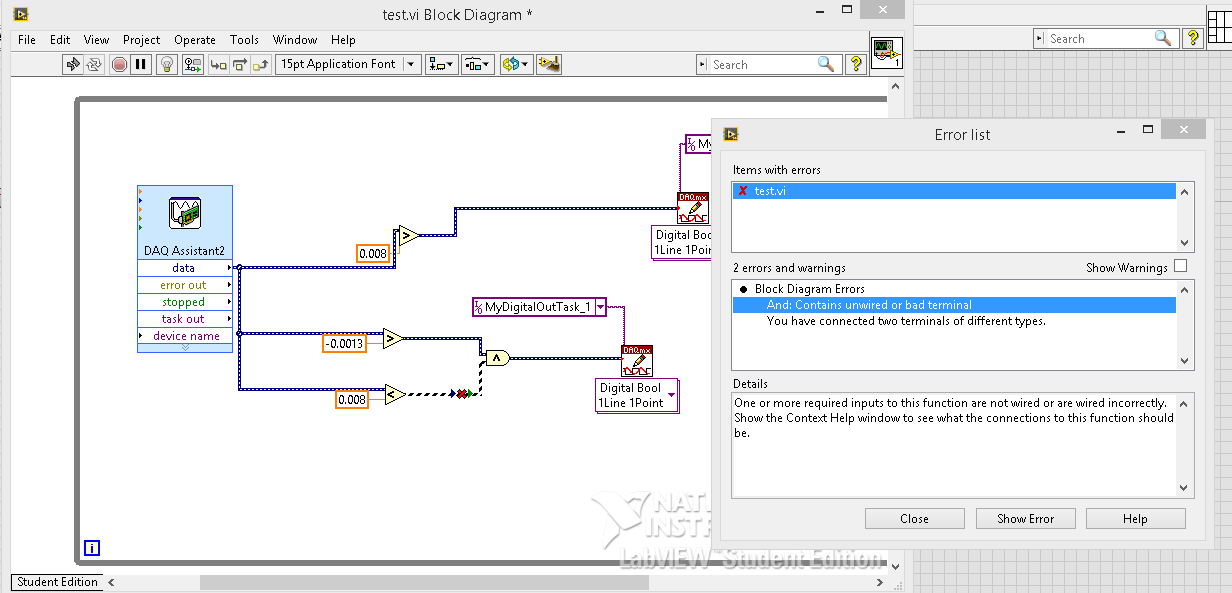Select the two terminals of different types error

[x=906, y=321]
